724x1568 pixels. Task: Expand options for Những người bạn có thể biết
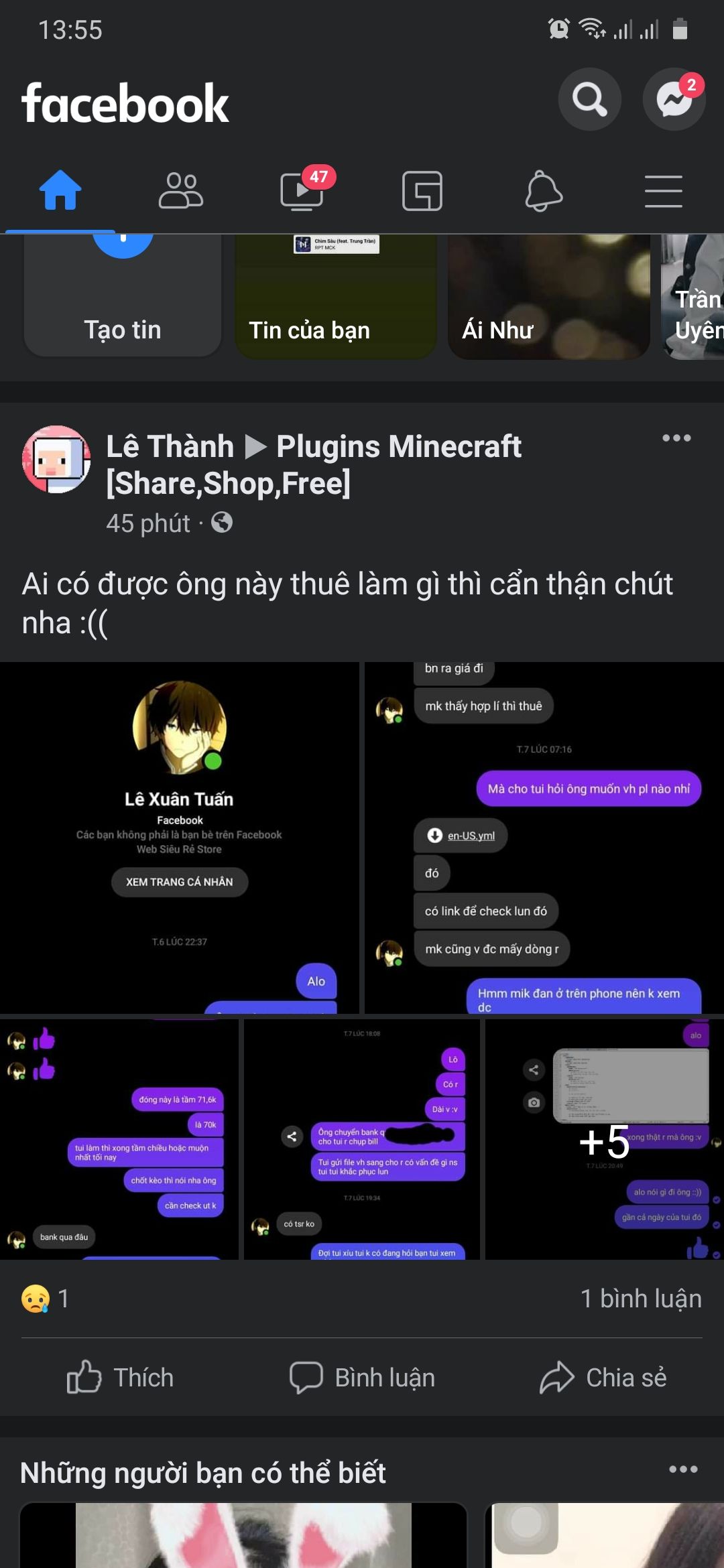coord(683,1469)
